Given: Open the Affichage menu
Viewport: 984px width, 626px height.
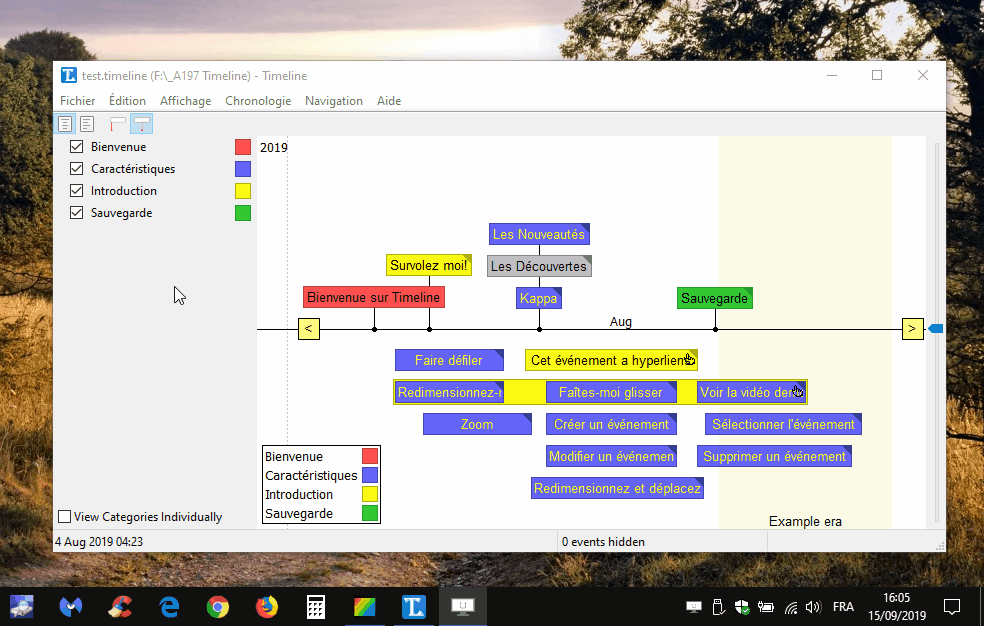Looking at the screenshot, I should point(186,101).
